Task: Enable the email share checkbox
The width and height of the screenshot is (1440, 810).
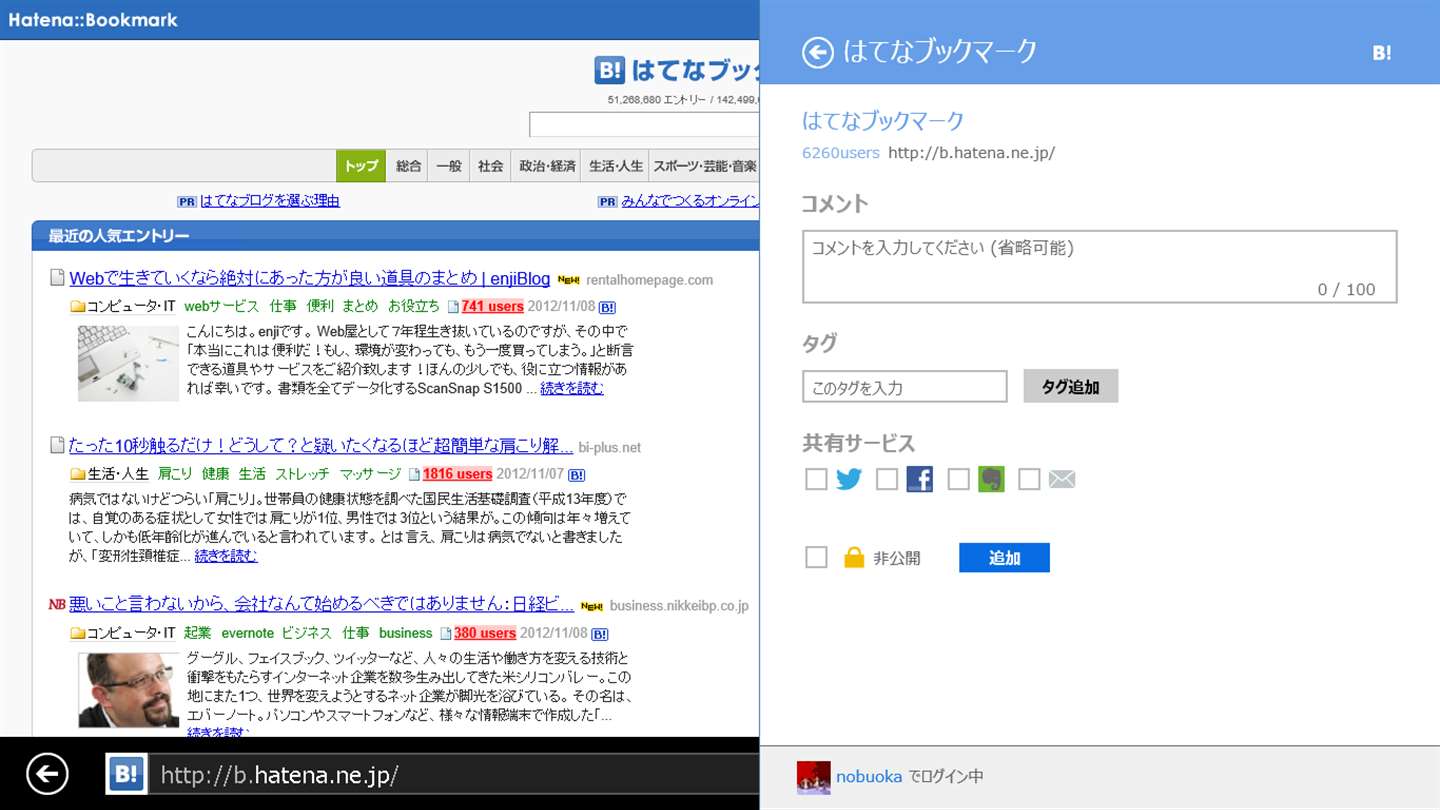Action: [1029, 480]
